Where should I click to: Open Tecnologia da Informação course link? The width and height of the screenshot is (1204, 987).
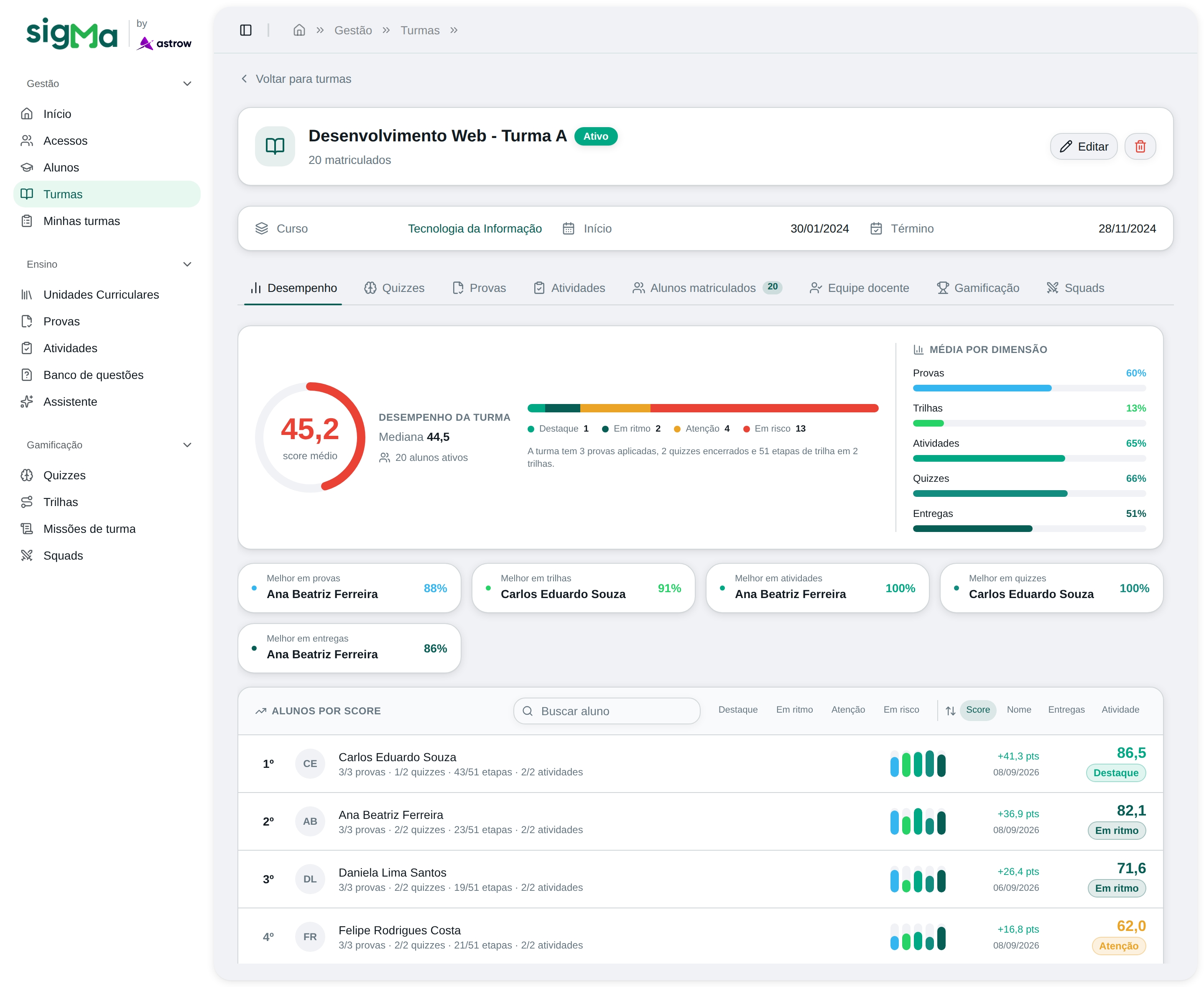[474, 228]
